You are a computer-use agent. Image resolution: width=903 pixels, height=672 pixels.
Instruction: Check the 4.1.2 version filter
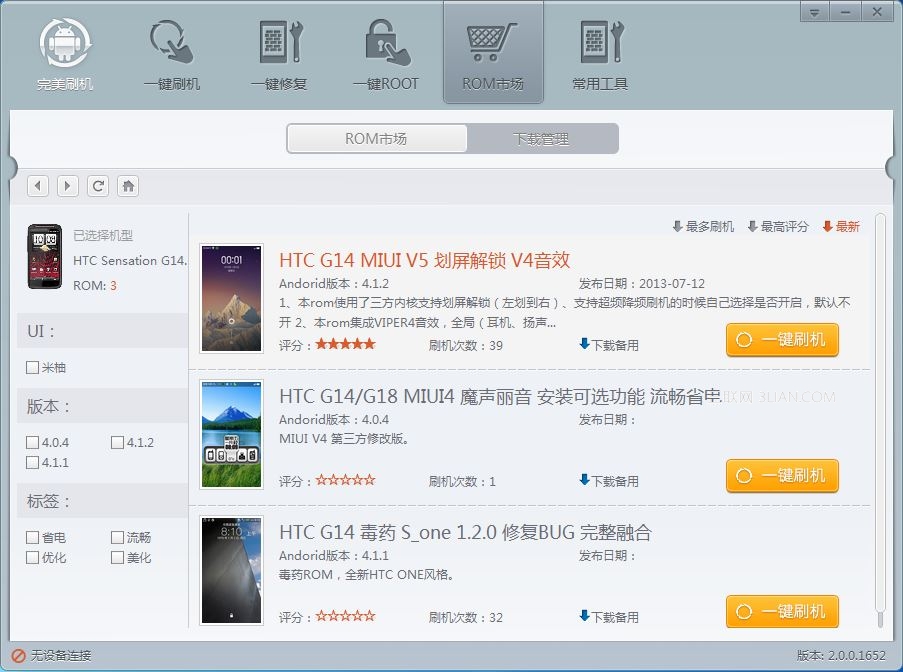(117, 442)
